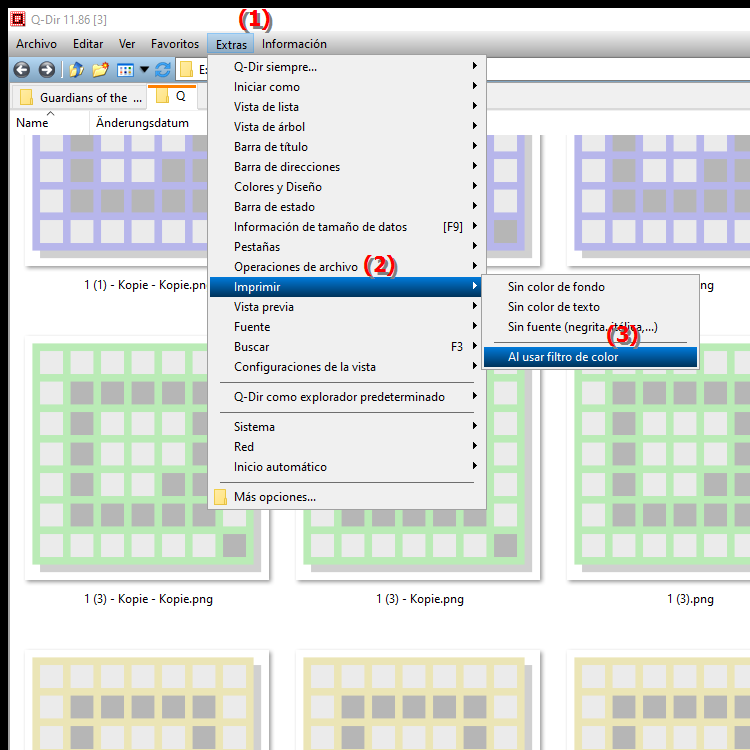
Task: Go forward with the right arrow button
Action: click(46, 70)
